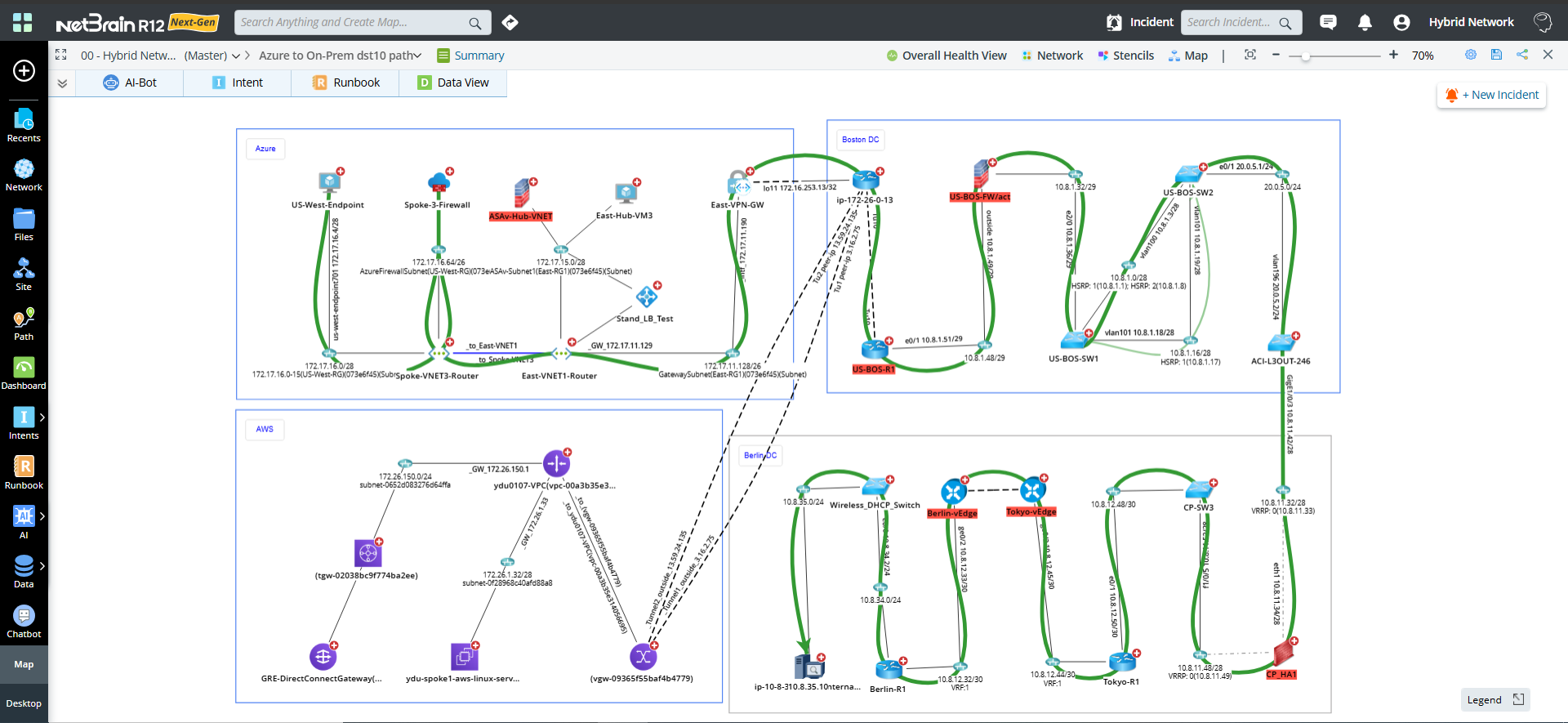Viewport: 1568px width, 723px height.
Task: Open the Path tool in sidebar
Action: pyautogui.click(x=24, y=324)
